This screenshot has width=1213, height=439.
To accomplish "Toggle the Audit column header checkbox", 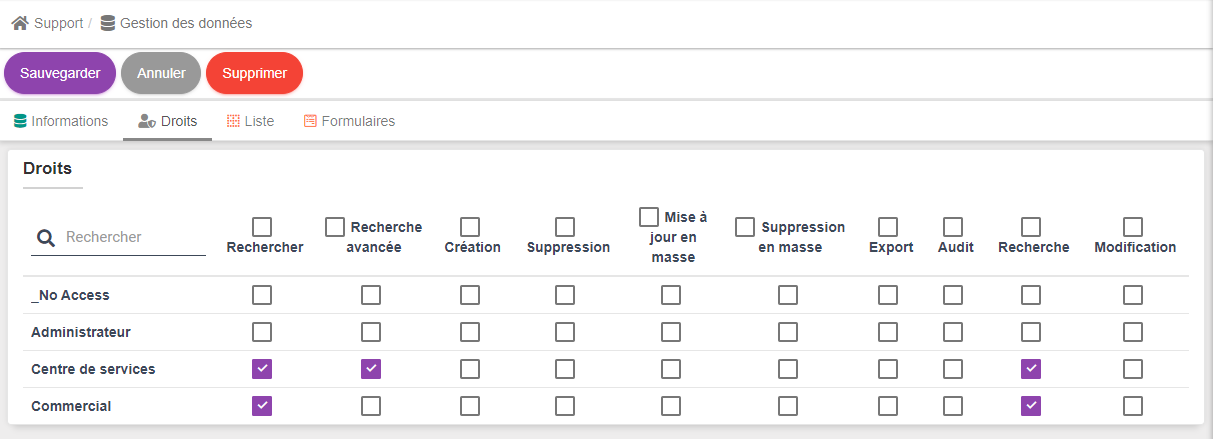I will (953, 227).
